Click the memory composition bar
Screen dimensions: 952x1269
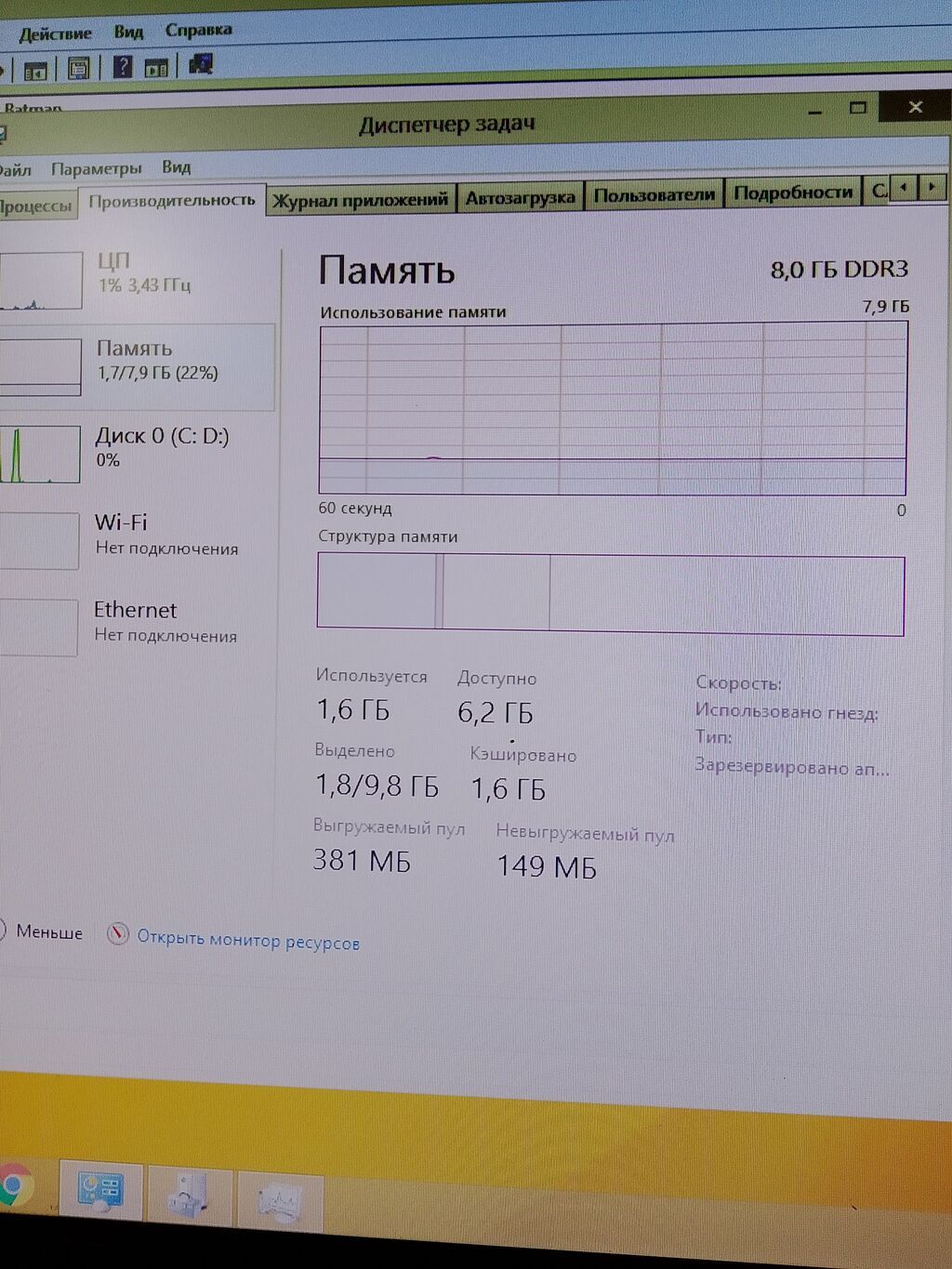(x=611, y=595)
